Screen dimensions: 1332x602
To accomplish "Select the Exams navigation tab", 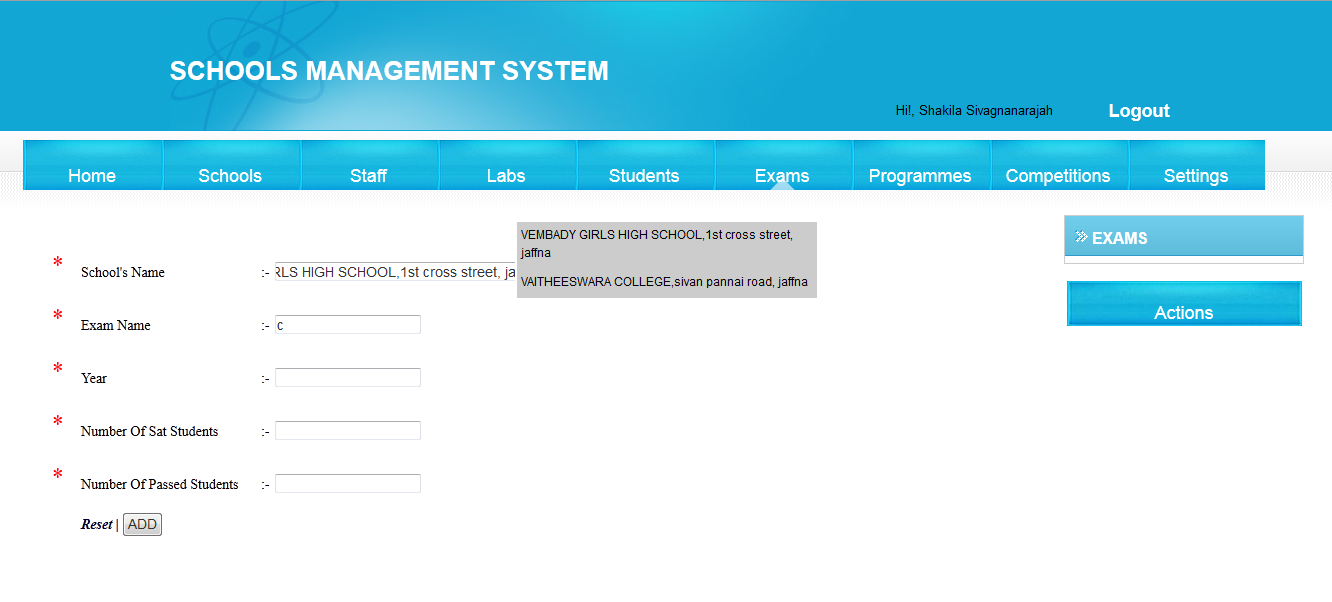I will (782, 175).
